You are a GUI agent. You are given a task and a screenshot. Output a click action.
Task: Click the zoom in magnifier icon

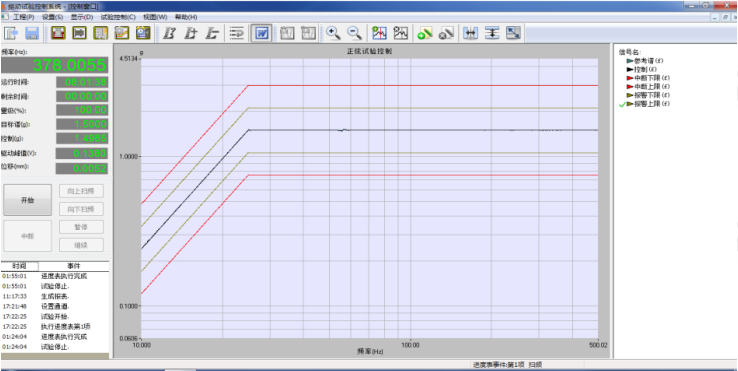pos(333,33)
